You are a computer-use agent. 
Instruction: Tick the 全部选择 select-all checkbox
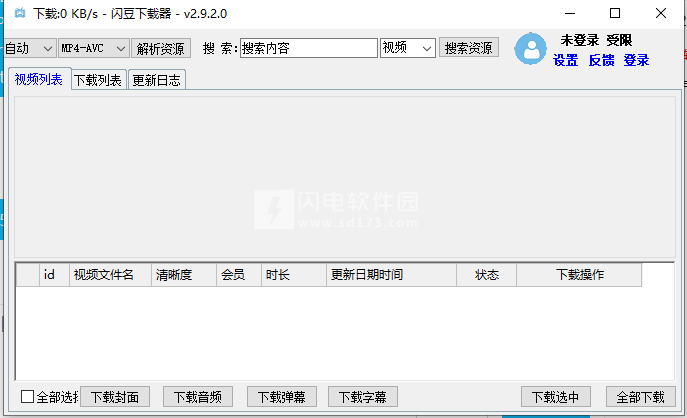point(27,397)
